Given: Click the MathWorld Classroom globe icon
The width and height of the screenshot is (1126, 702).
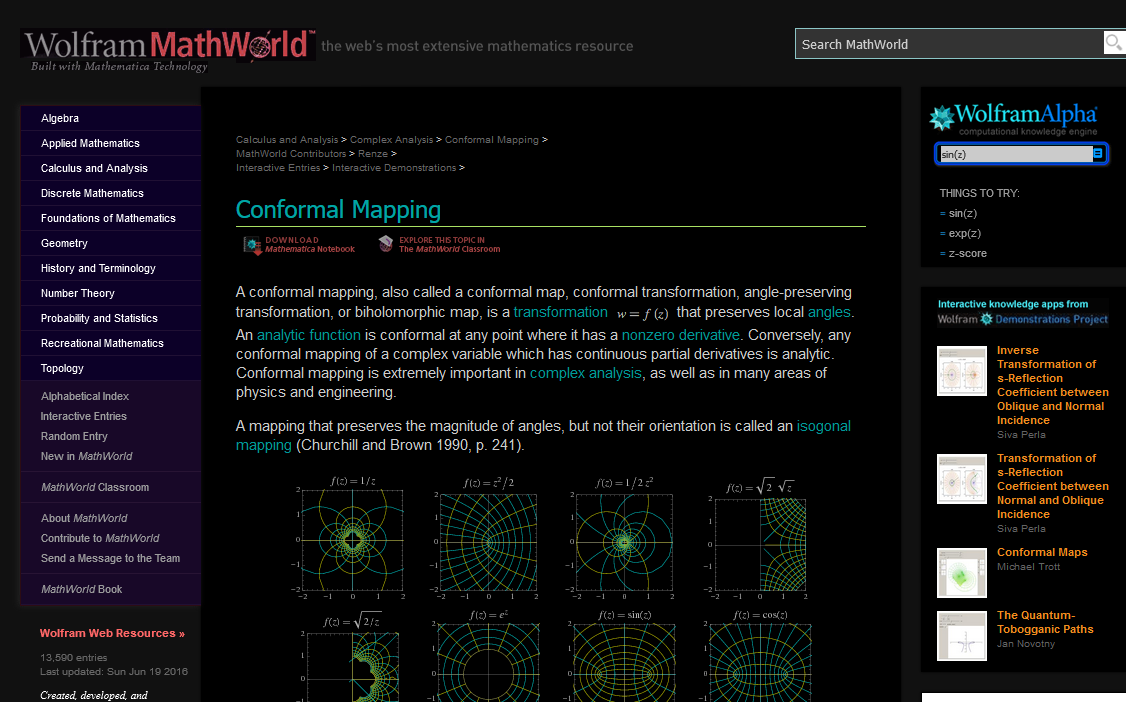Looking at the screenshot, I should (x=387, y=243).
